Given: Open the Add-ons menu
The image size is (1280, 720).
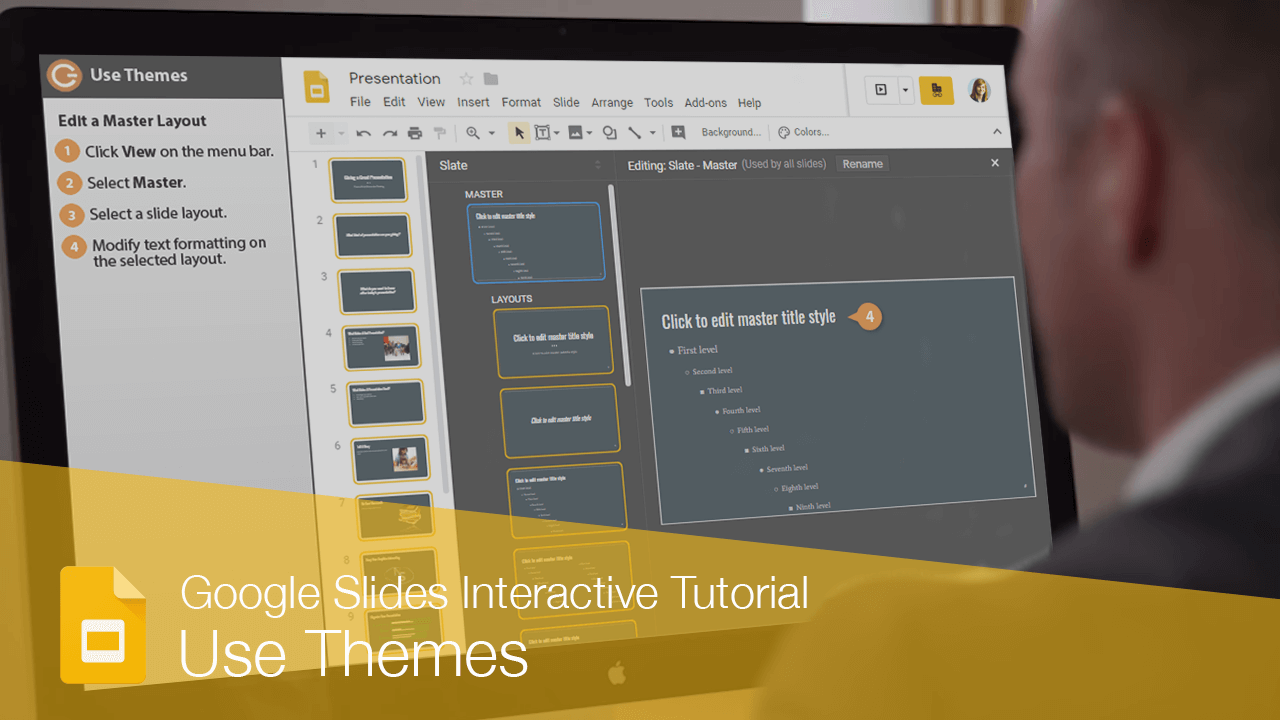Looking at the screenshot, I should pyautogui.click(x=706, y=103).
